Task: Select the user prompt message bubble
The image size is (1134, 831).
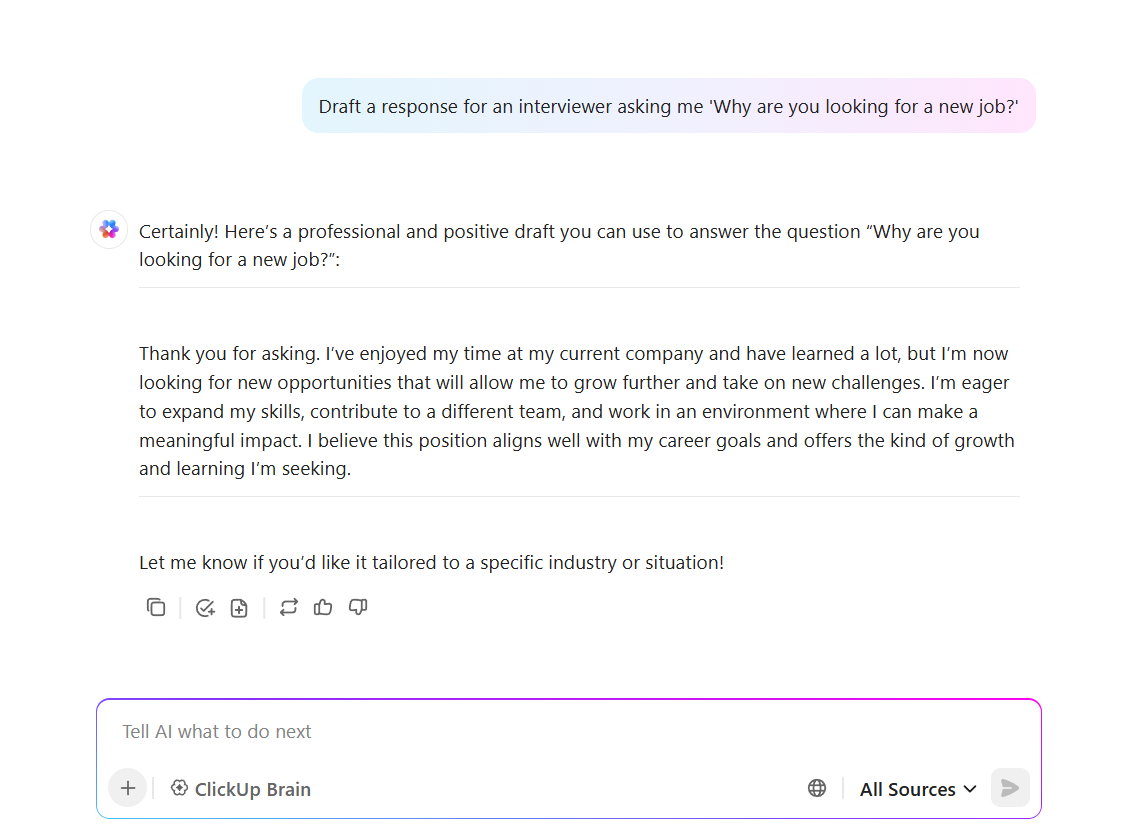Action: click(x=668, y=106)
